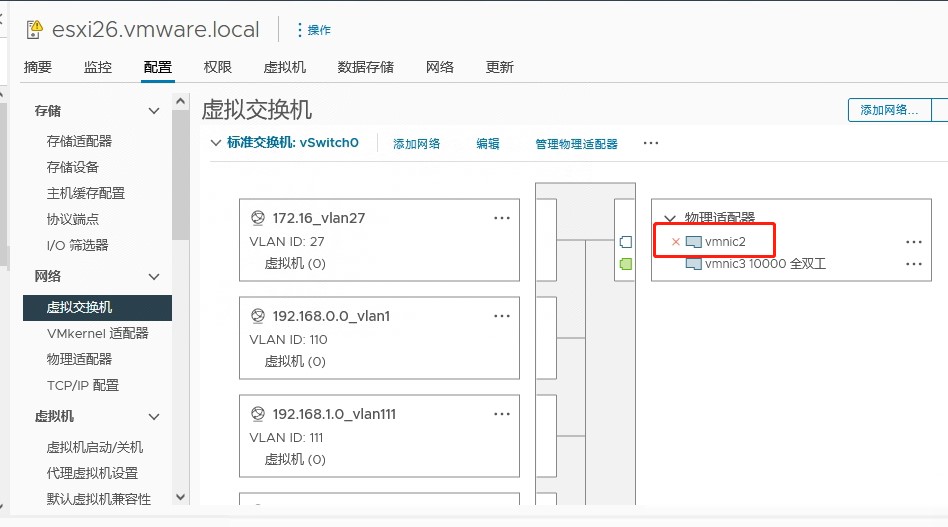The width and height of the screenshot is (948, 527).
Task: Click 虚拟机 (0) under 172.16_vlan27
Action: (x=295, y=264)
